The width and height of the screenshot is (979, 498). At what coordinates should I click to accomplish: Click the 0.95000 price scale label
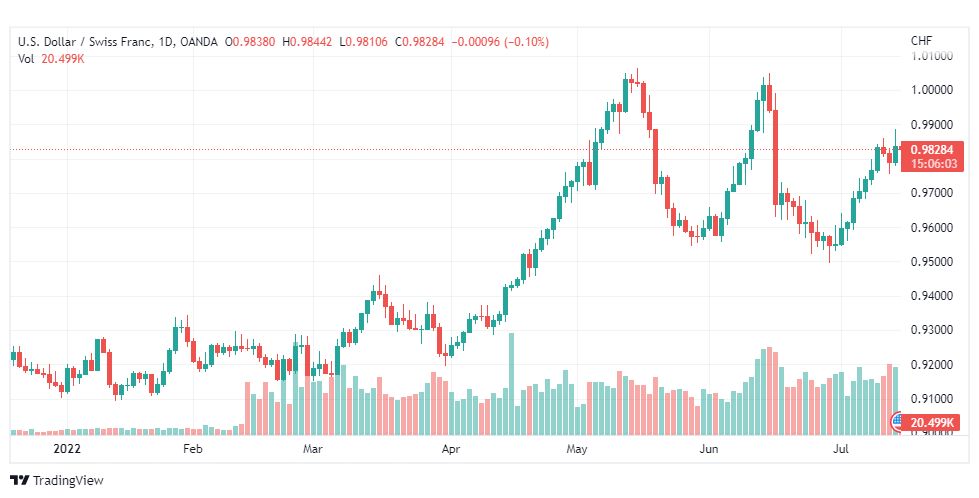tap(932, 261)
